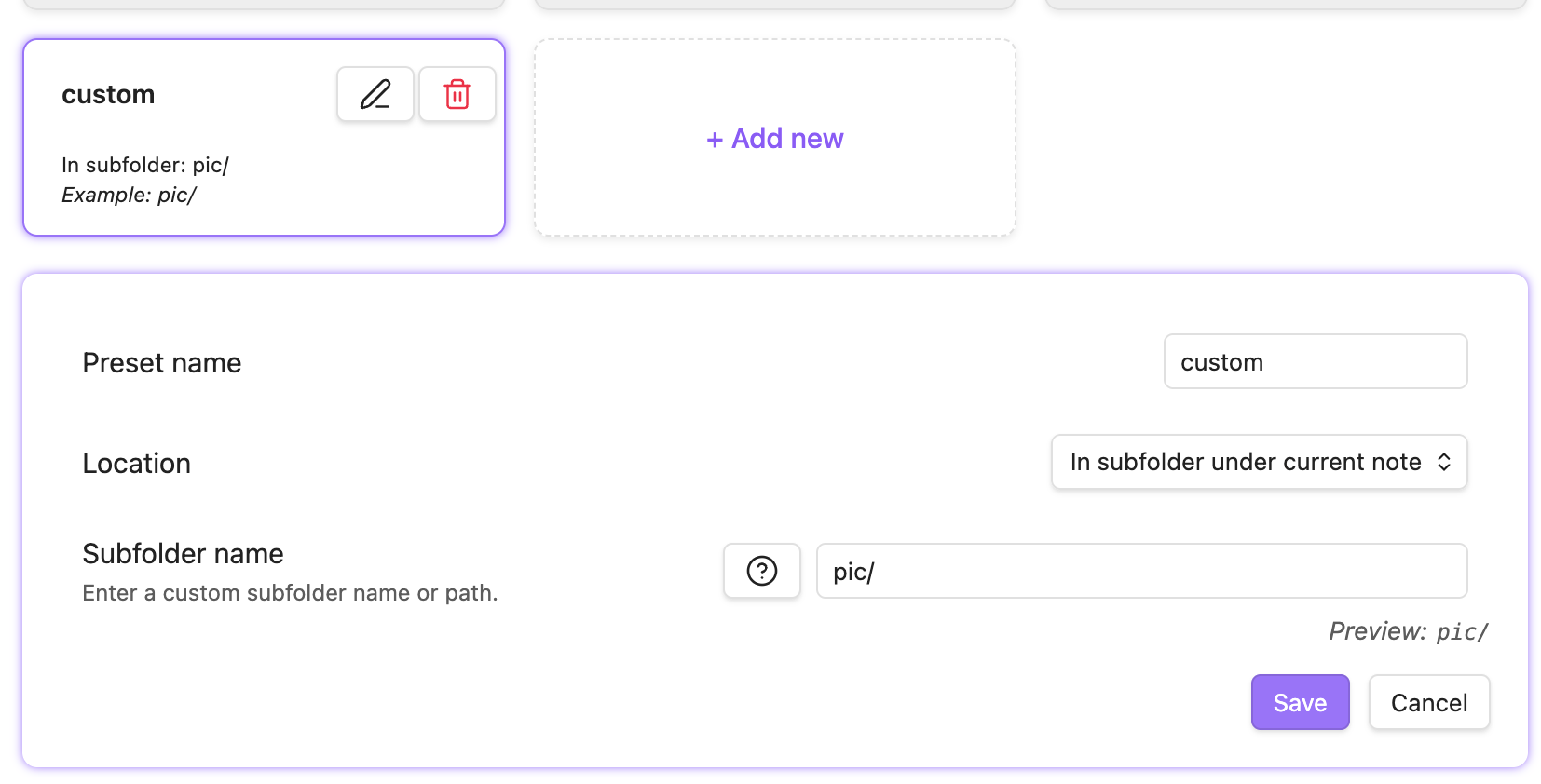Click the up-down chevron in Location selector
This screenshot has width=1541, height=784.
[1444, 462]
